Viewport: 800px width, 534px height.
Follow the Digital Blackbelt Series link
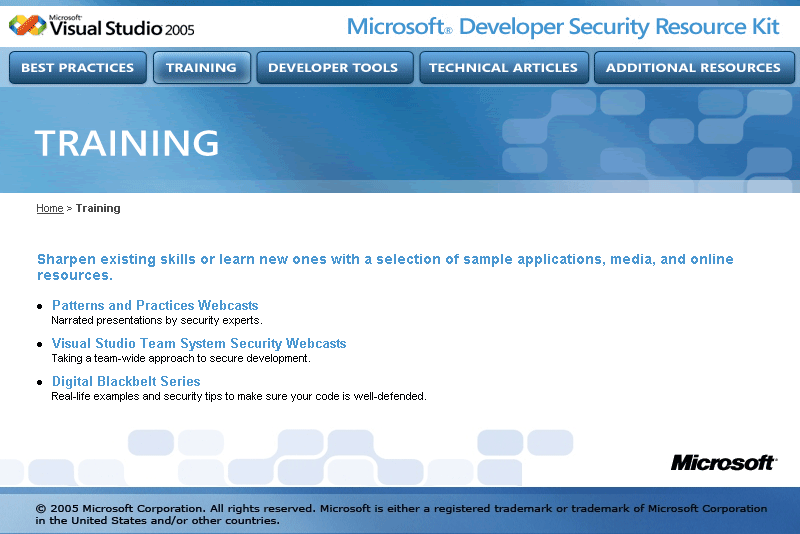click(x=126, y=382)
